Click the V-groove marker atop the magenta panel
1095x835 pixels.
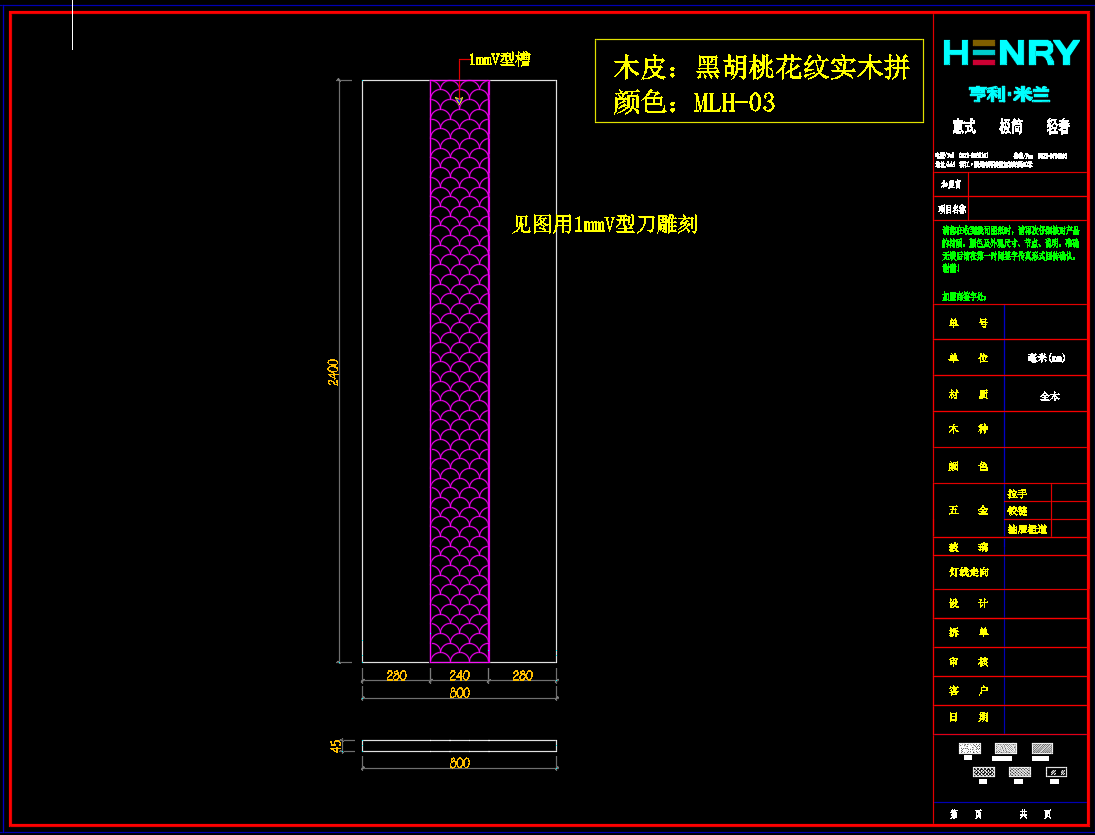[x=459, y=99]
